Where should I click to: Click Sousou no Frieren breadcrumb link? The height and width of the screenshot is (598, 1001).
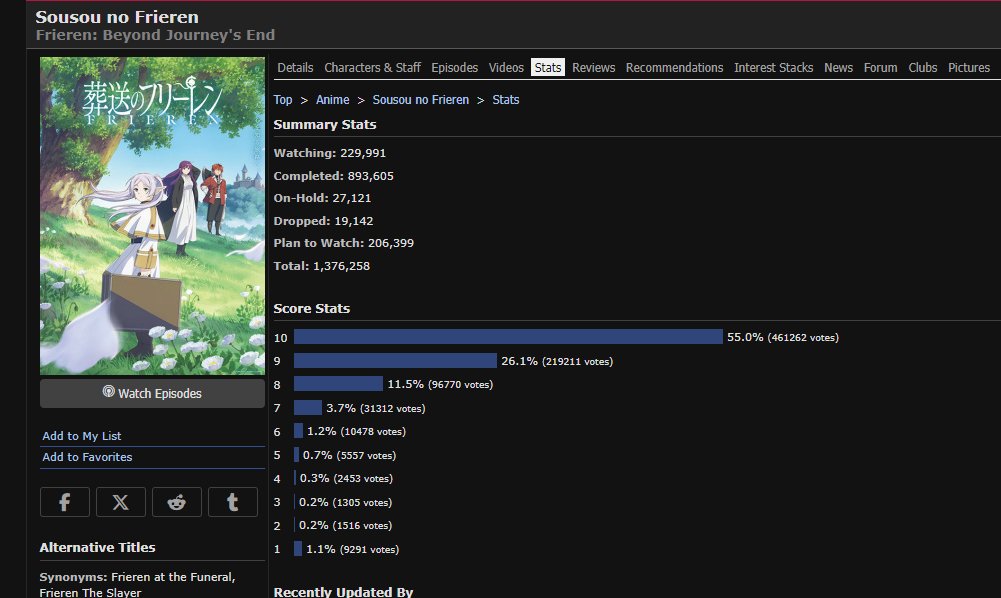[x=421, y=100]
